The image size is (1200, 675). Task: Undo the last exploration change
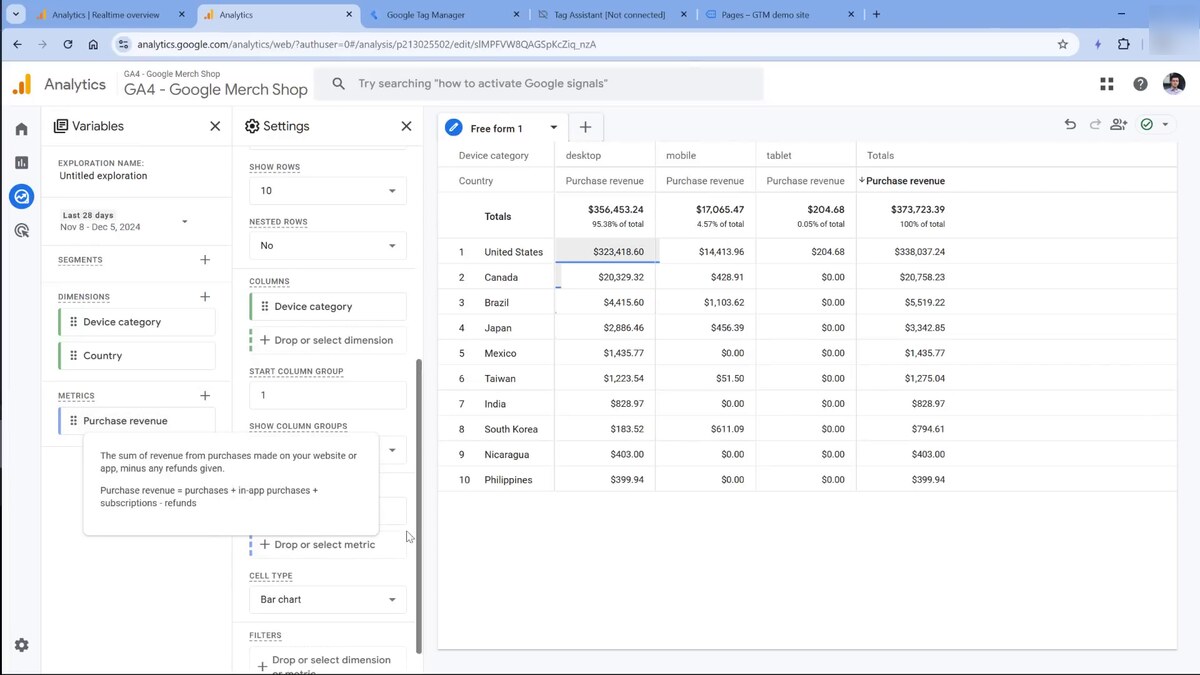(1070, 124)
